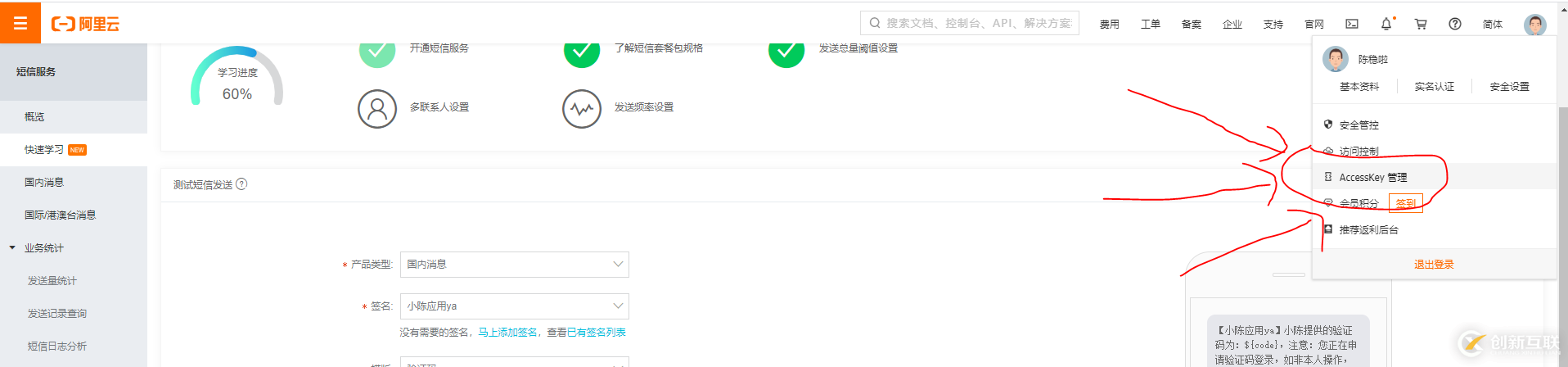
Task: Open the 产品类型 dropdown
Action: tap(514, 264)
